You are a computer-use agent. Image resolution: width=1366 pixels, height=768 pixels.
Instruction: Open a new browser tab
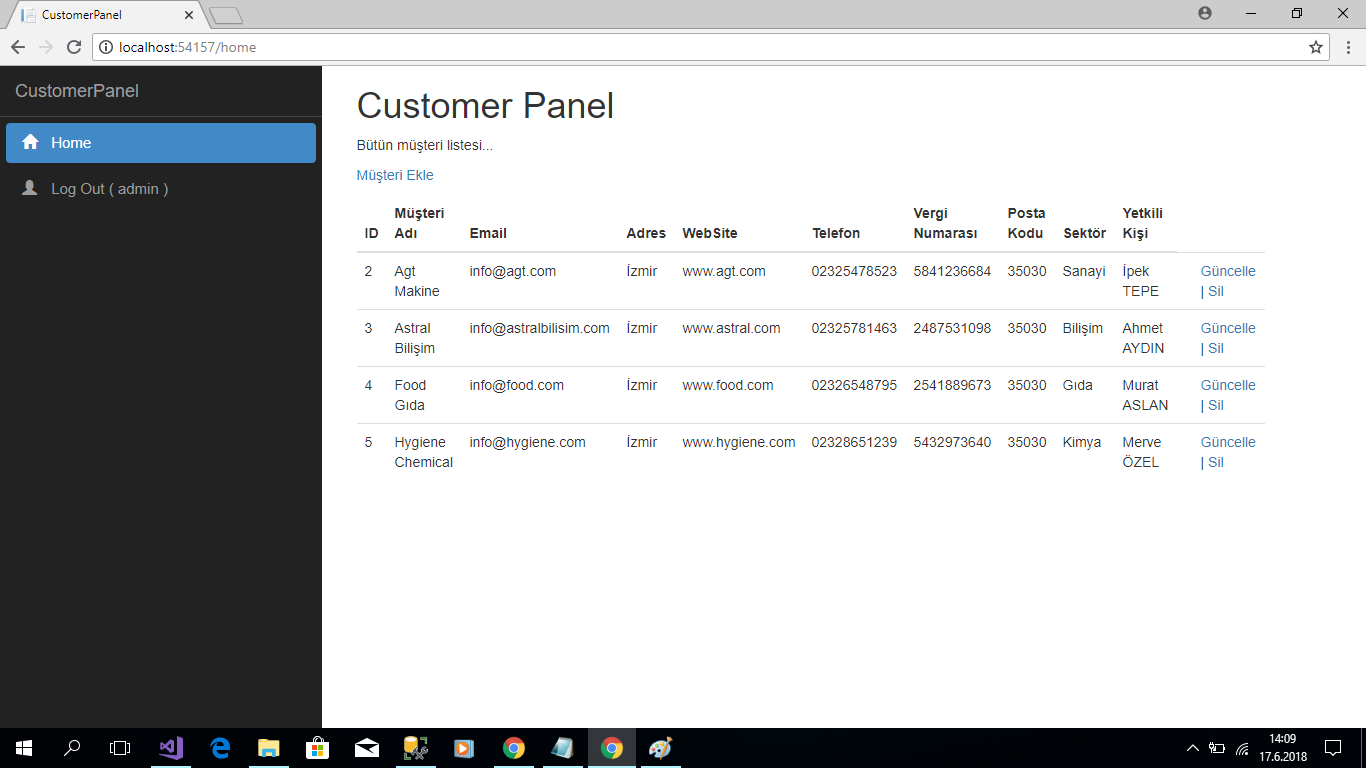coord(225,15)
